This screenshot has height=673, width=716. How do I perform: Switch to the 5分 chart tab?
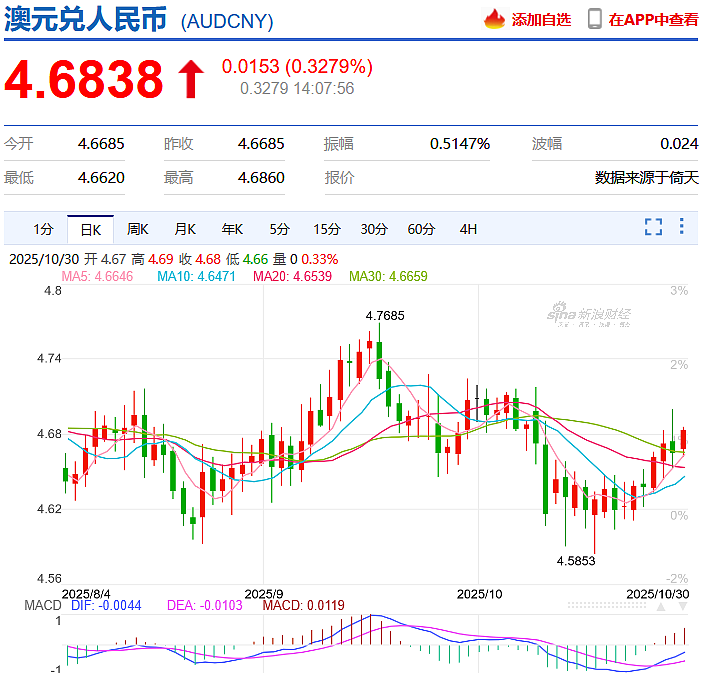(279, 229)
